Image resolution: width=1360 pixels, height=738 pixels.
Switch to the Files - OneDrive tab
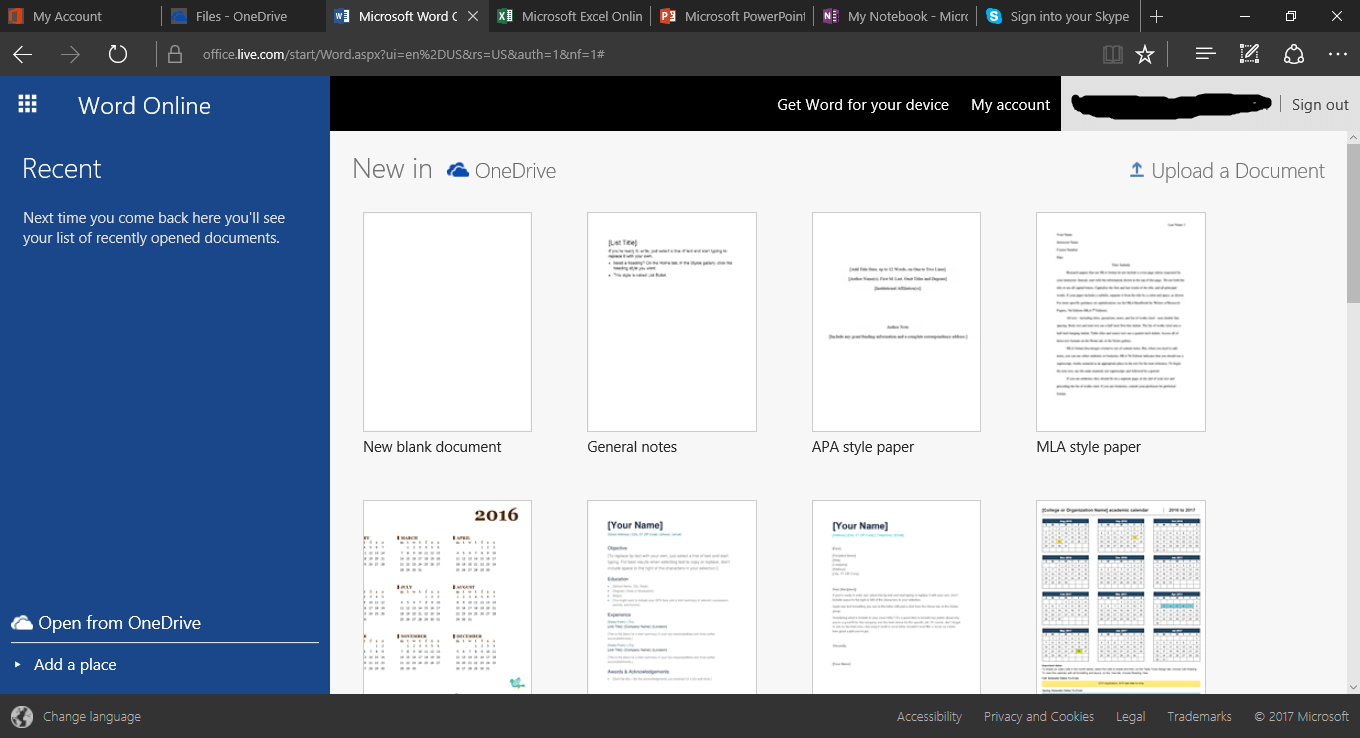(244, 16)
